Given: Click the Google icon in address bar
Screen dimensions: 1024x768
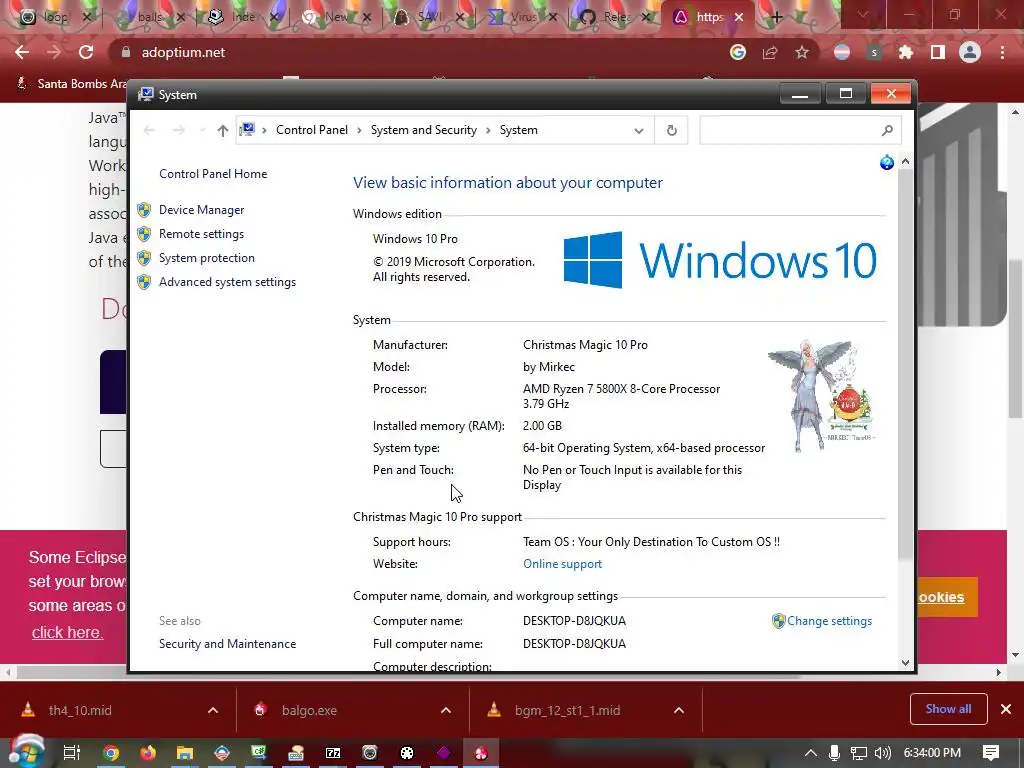Looking at the screenshot, I should click(738, 52).
